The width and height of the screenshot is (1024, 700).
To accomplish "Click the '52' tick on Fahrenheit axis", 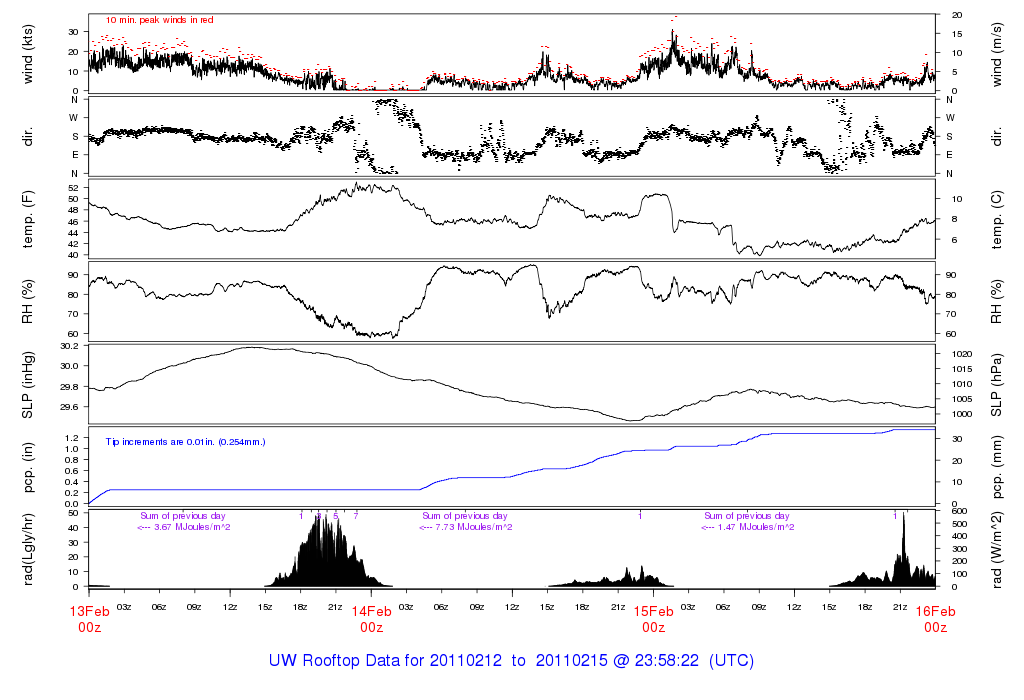I will click(73, 187).
